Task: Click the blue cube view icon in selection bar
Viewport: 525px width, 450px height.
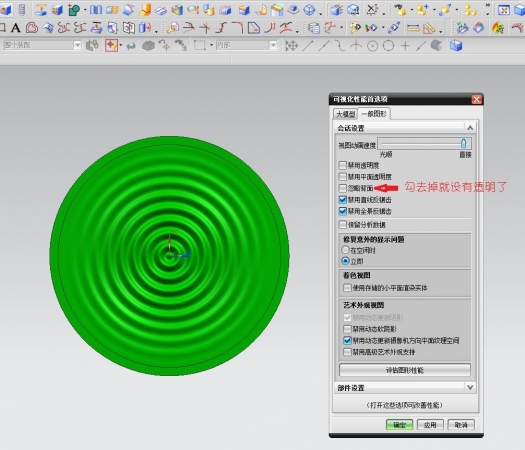Action: click(456, 46)
